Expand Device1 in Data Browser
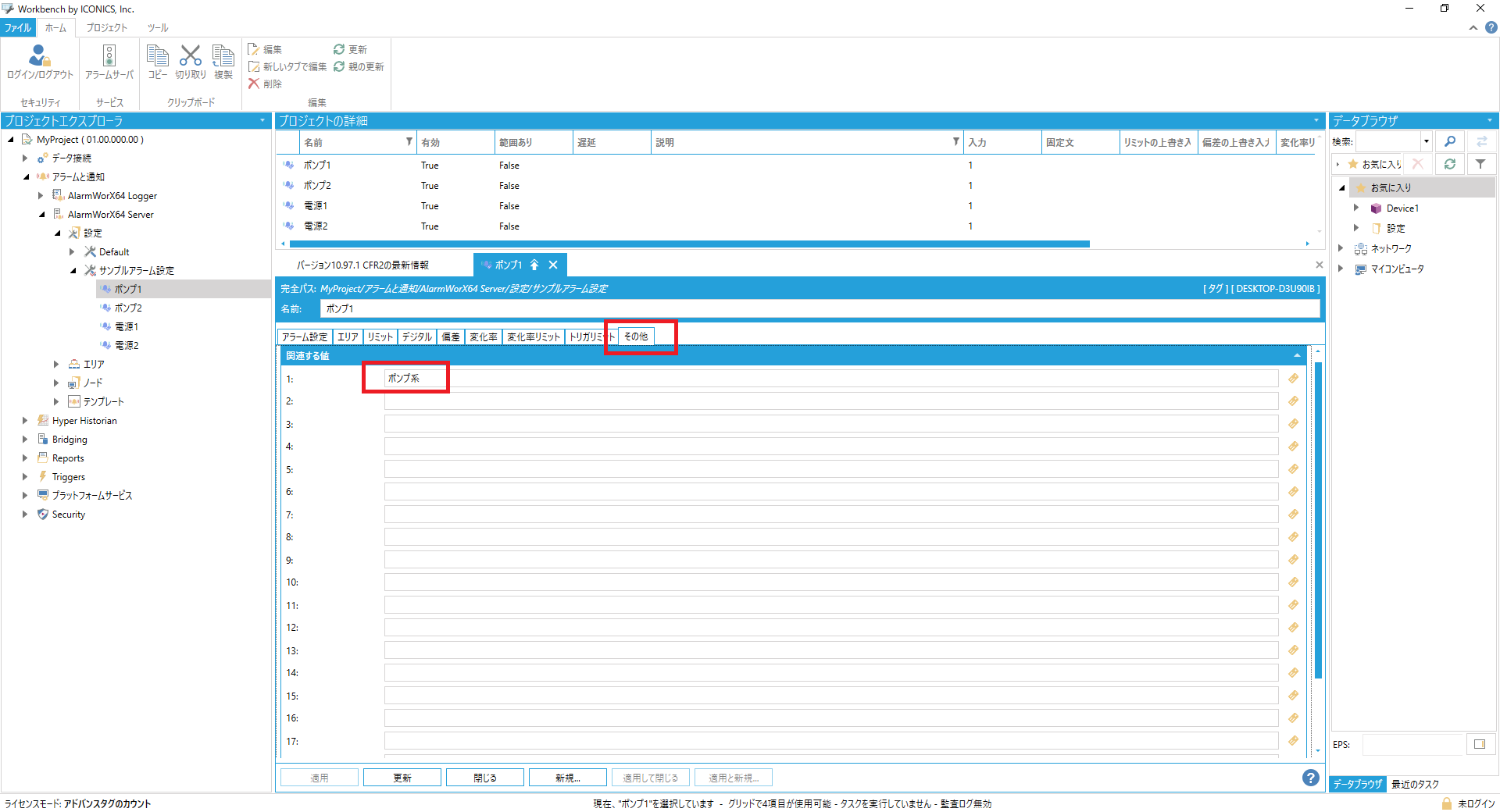Viewport: 1500px width, 812px height. click(x=1356, y=208)
